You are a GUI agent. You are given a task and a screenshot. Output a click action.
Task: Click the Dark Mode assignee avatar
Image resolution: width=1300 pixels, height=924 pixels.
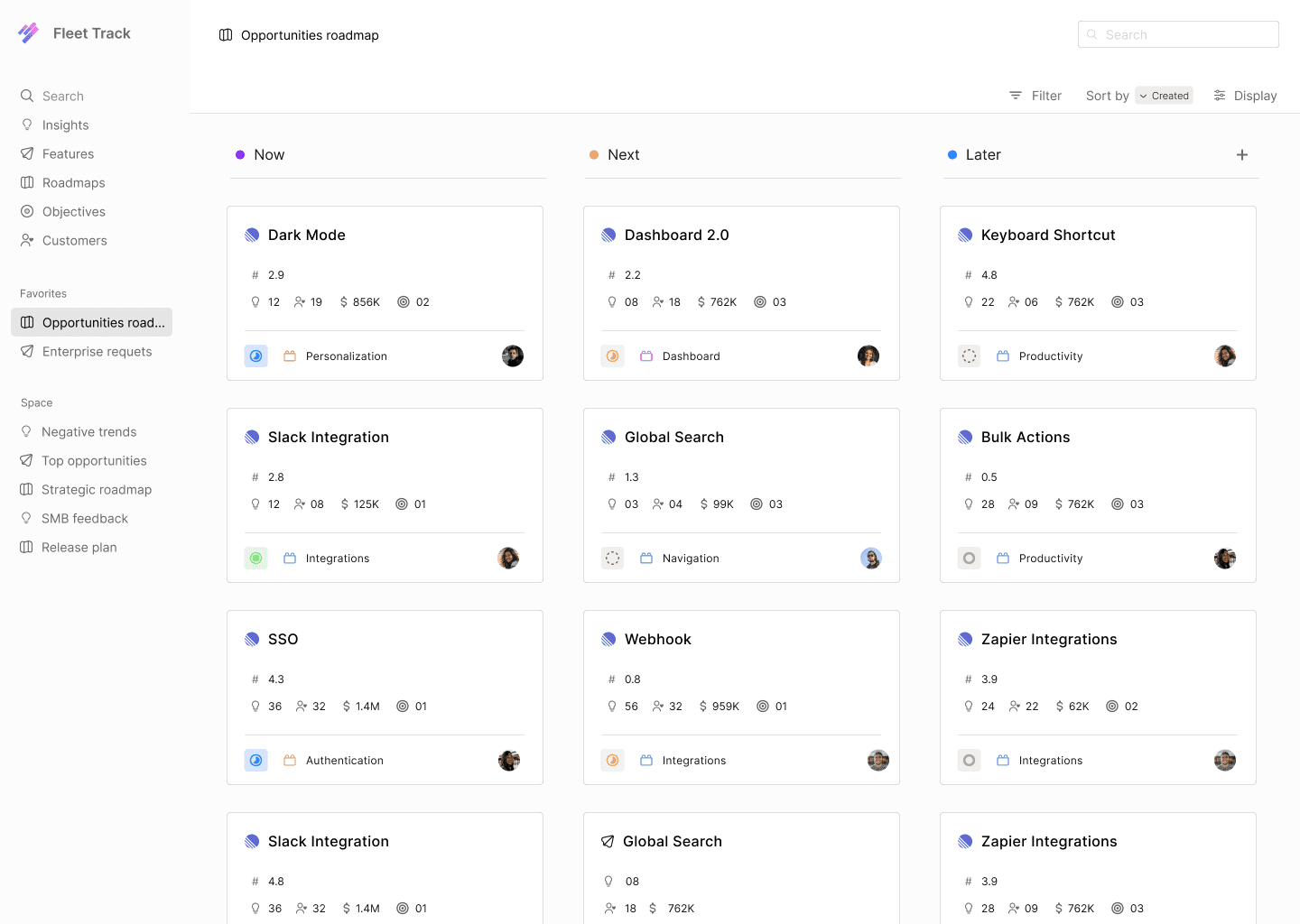click(513, 356)
